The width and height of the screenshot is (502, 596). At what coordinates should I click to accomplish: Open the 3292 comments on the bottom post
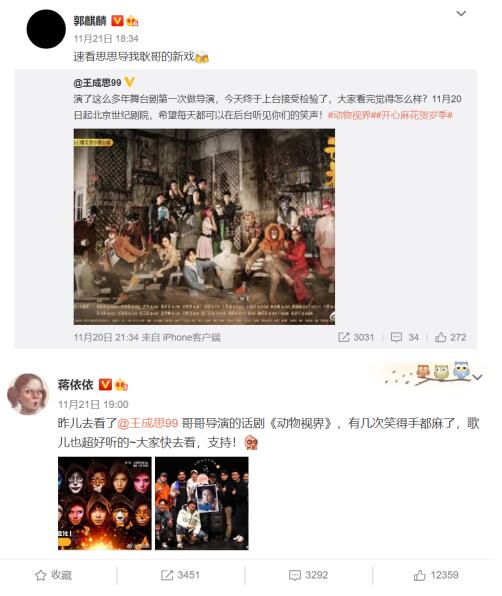click(x=308, y=575)
